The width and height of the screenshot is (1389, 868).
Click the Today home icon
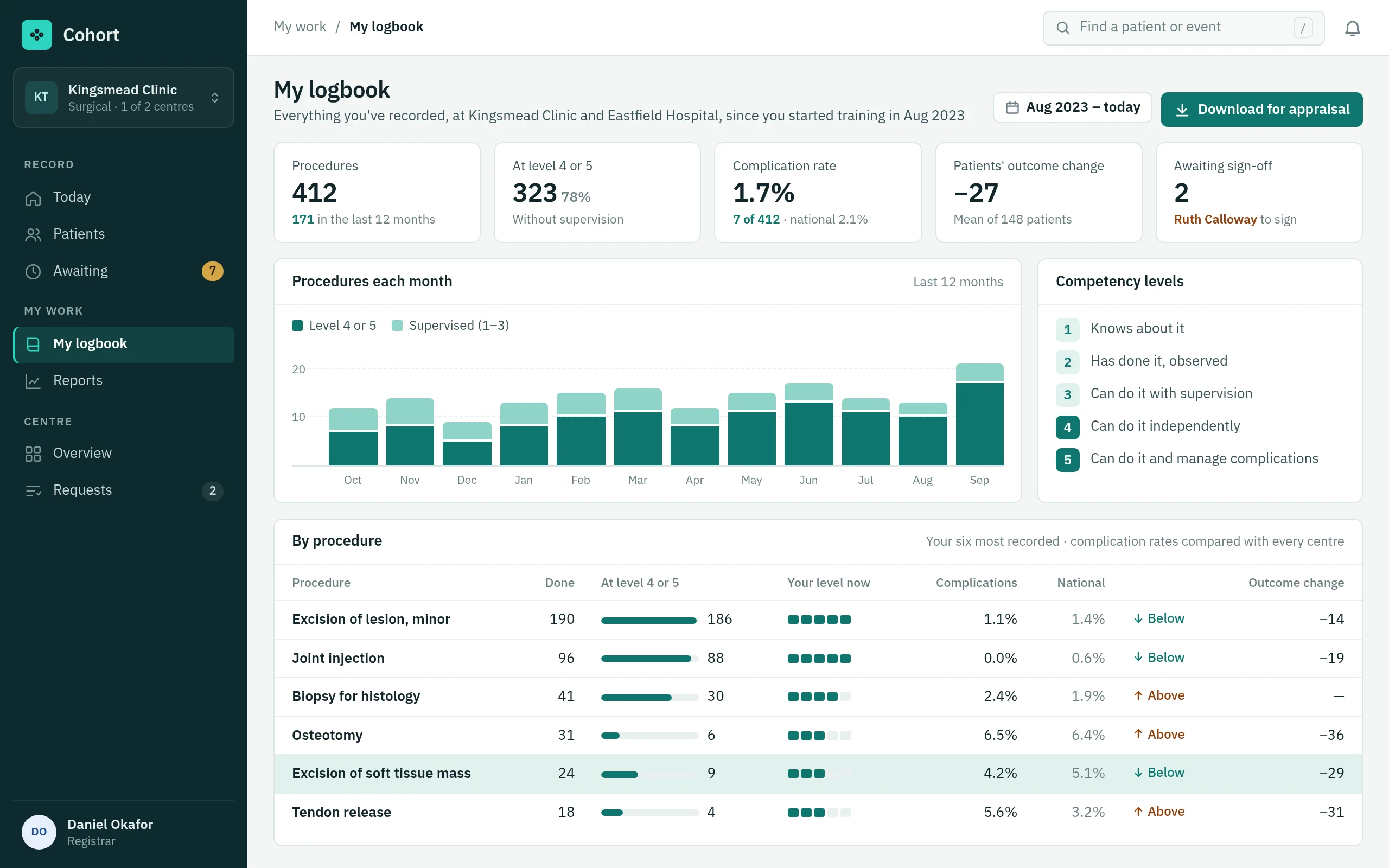coord(33,198)
